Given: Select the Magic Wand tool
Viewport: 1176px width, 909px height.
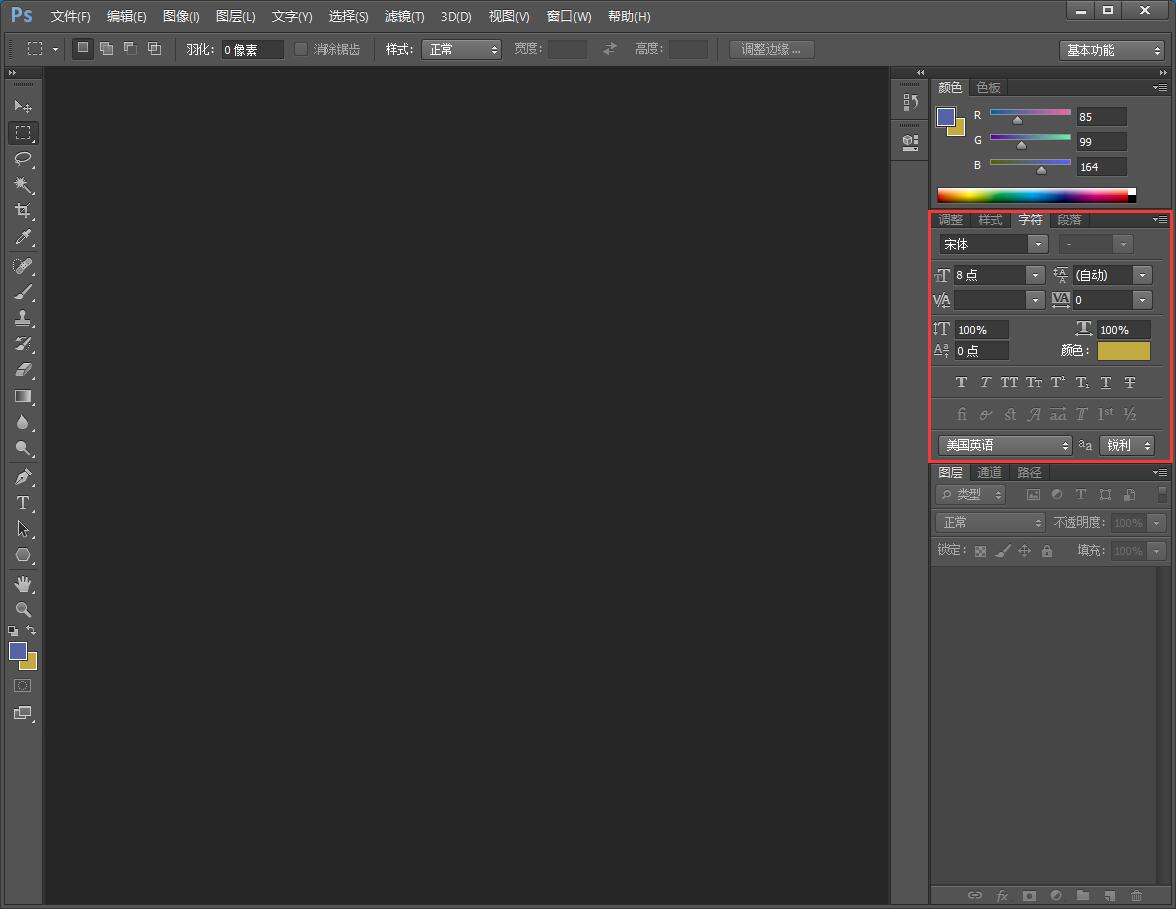Looking at the screenshot, I should tap(22, 186).
